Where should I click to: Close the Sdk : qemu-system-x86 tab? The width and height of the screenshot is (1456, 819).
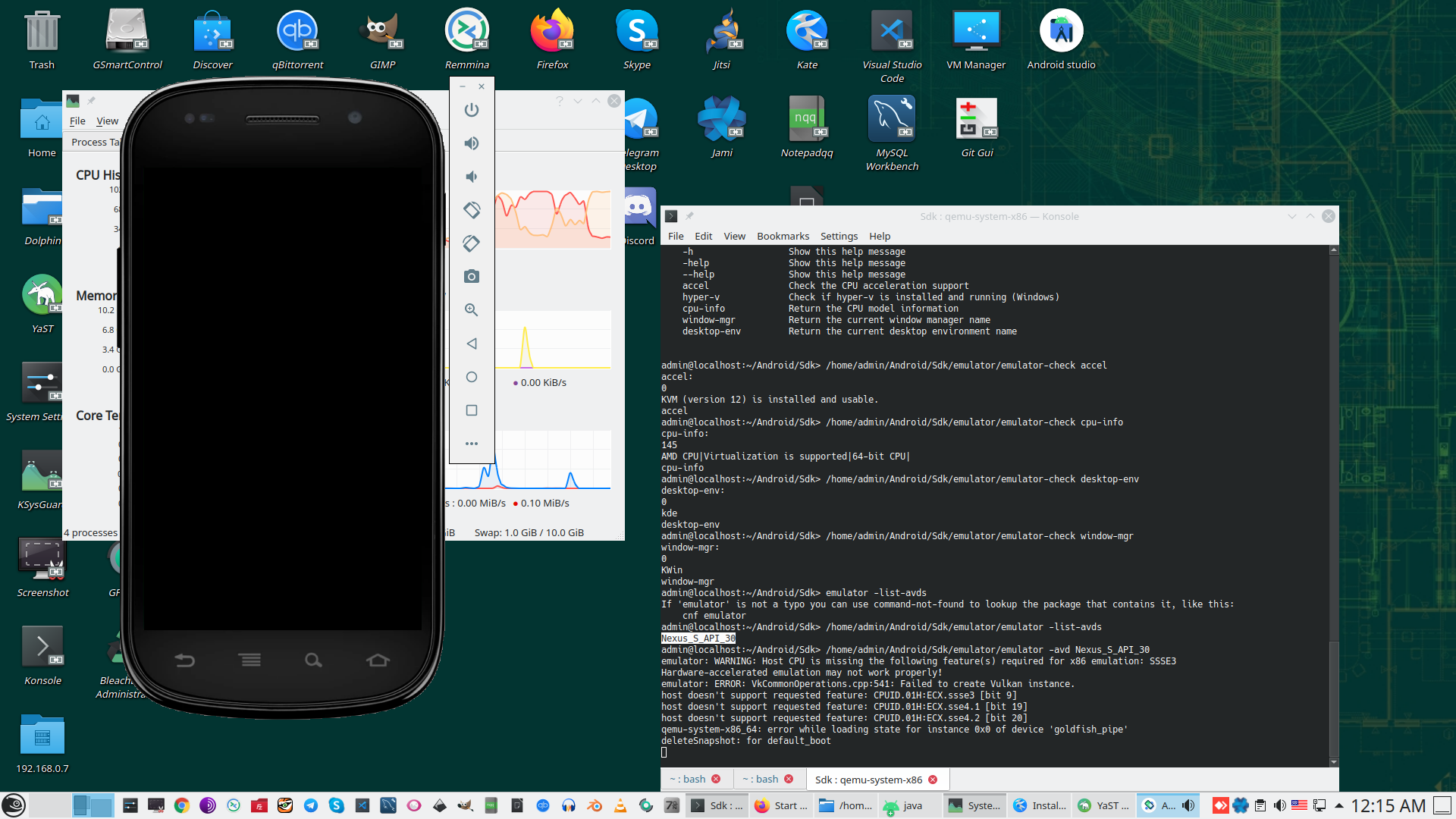933,780
